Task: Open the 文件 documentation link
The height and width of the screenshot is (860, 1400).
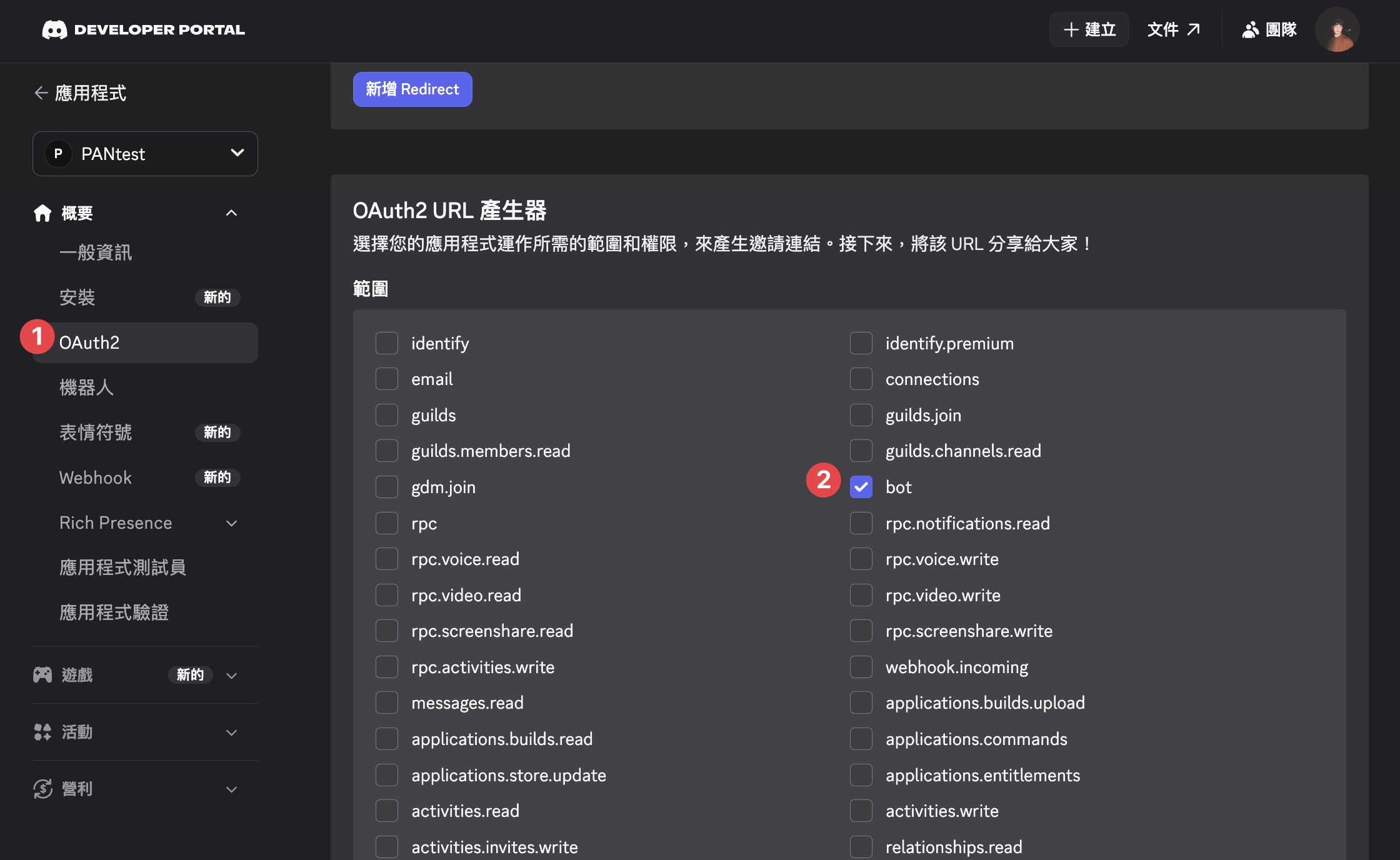Action: (1174, 29)
